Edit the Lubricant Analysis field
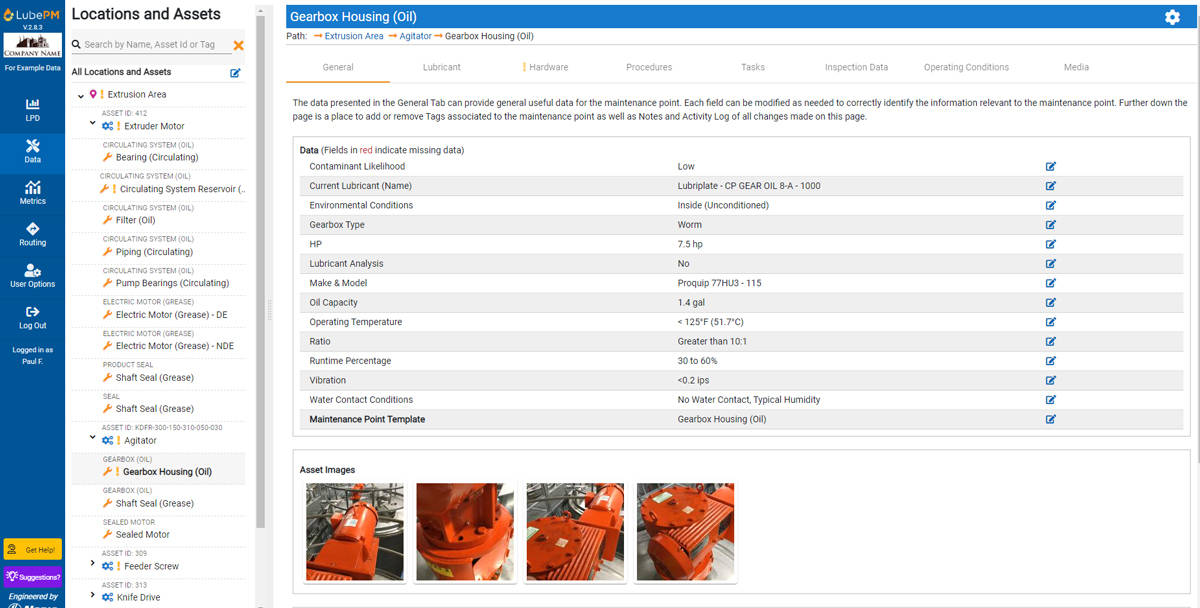The image size is (1200, 608). pyautogui.click(x=1051, y=264)
